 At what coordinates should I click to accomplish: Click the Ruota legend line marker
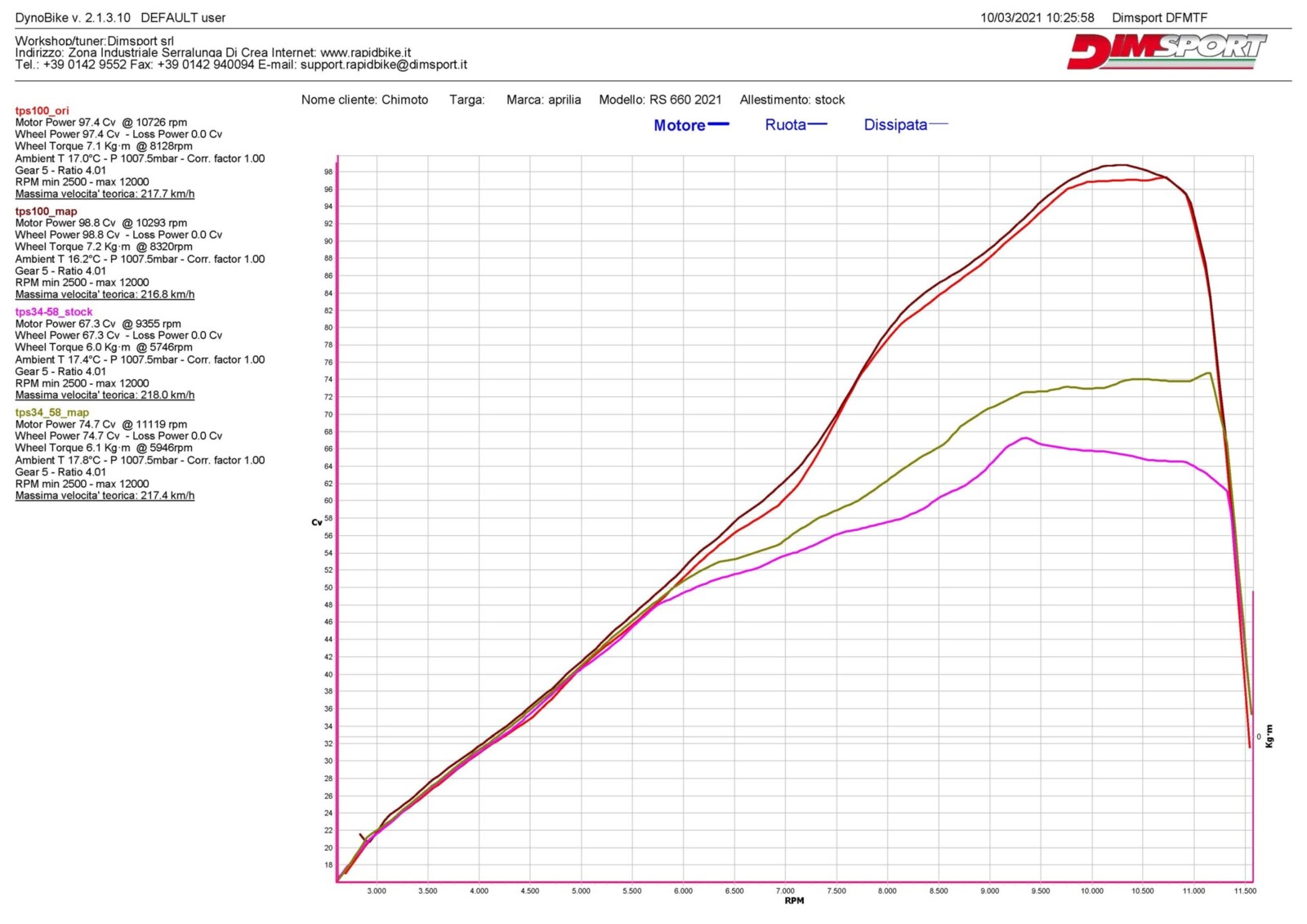(x=817, y=124)
